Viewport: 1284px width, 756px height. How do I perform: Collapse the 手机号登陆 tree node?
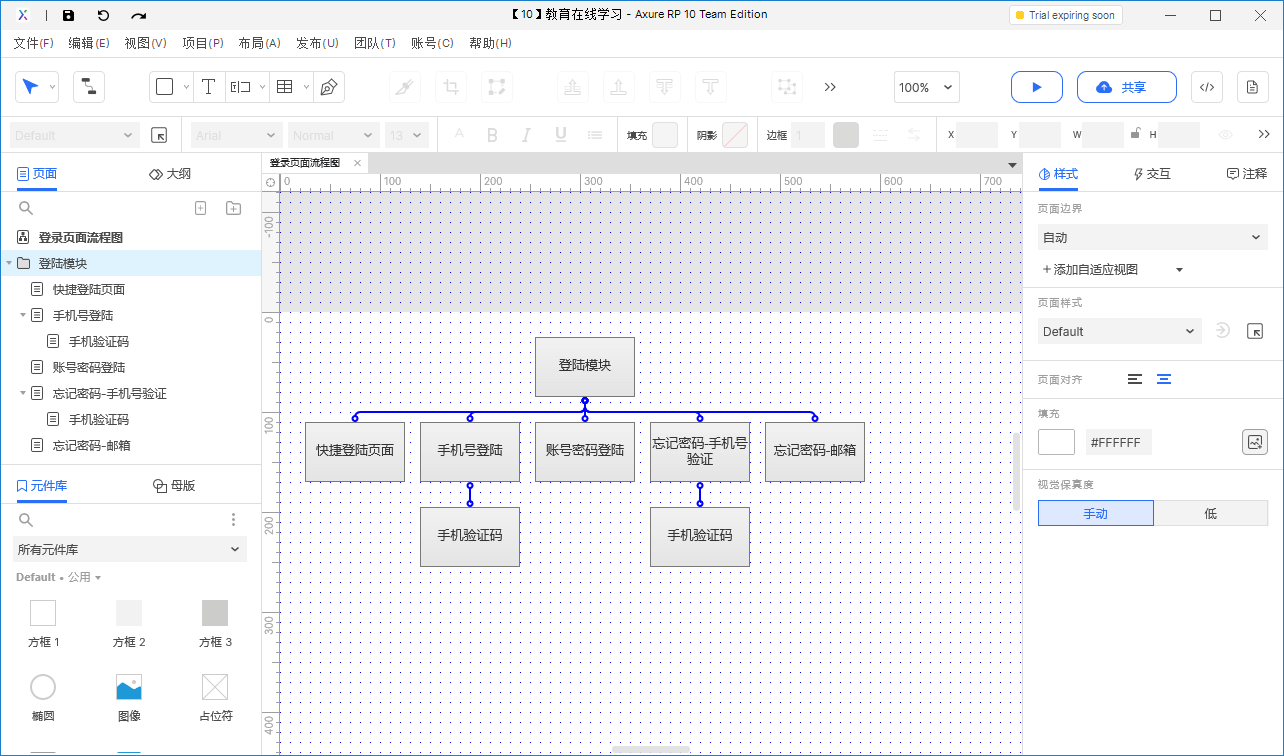(23, 315)
